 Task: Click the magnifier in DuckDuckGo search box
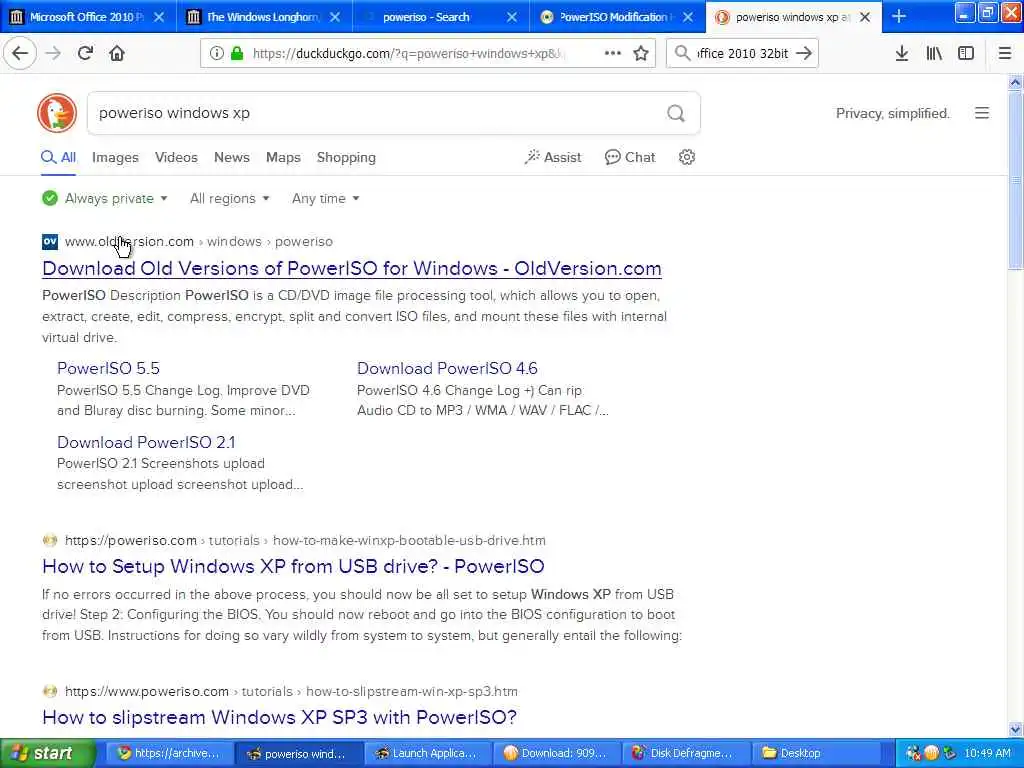[x=676, y=114]
